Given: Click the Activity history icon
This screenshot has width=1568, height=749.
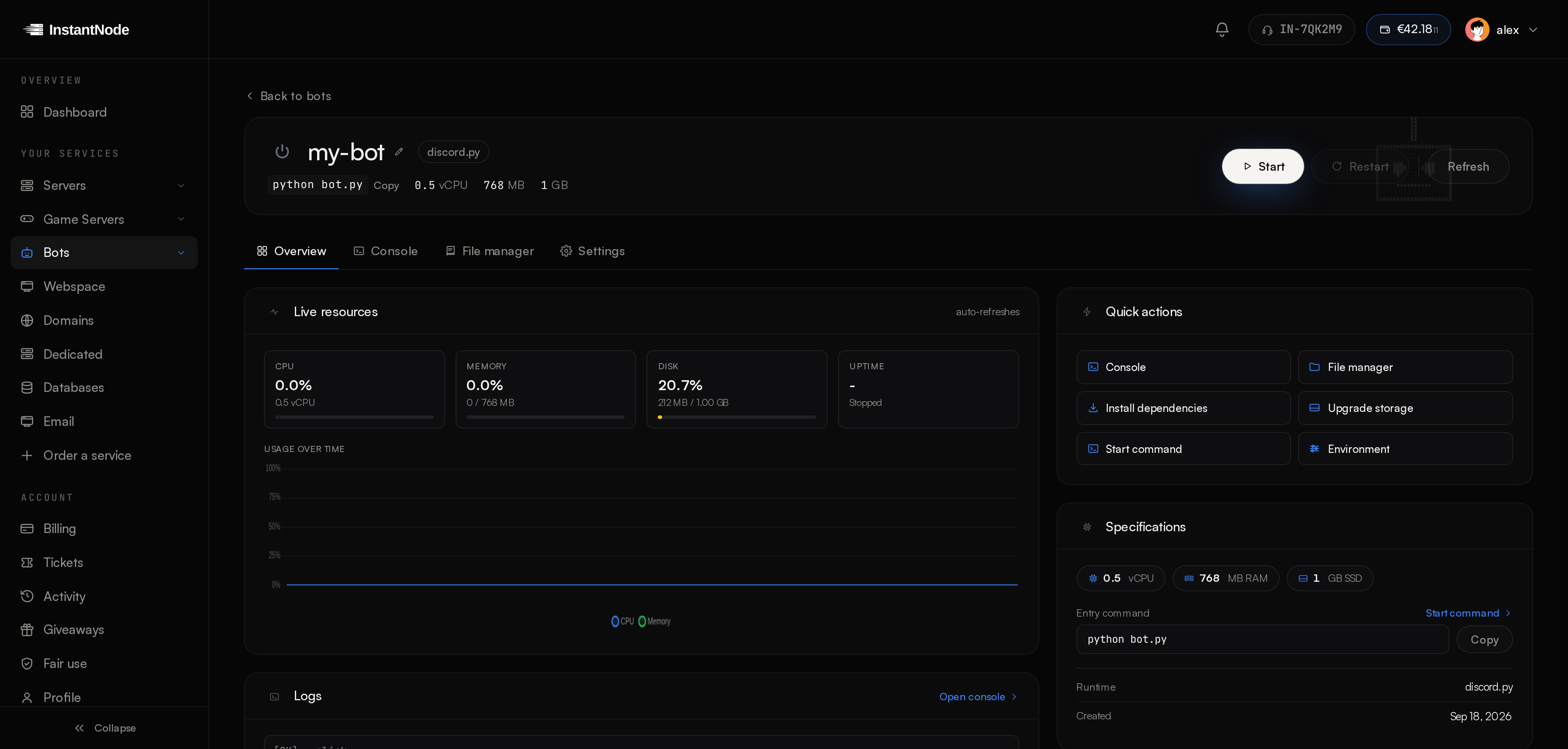Looking at the screenshot, I should pyautogui.click(x=27, y=596).
